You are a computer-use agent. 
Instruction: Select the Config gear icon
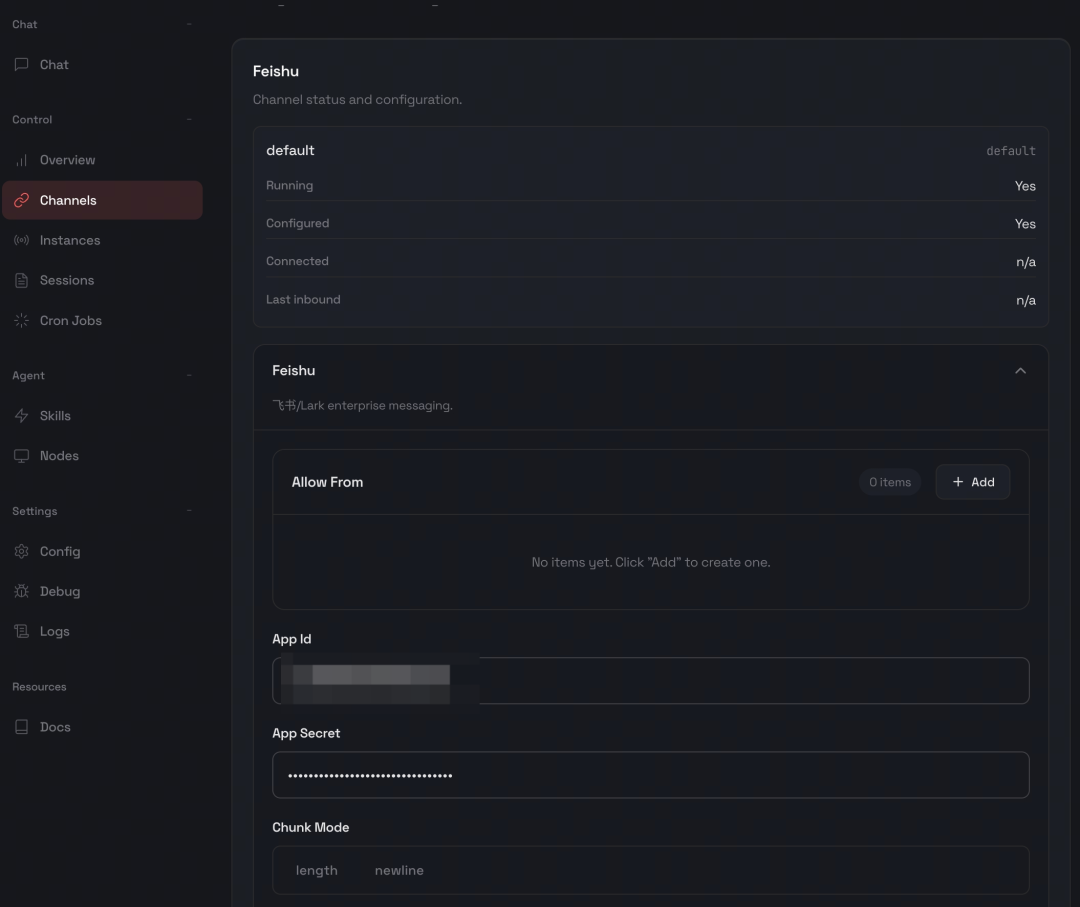pos(21,551)
